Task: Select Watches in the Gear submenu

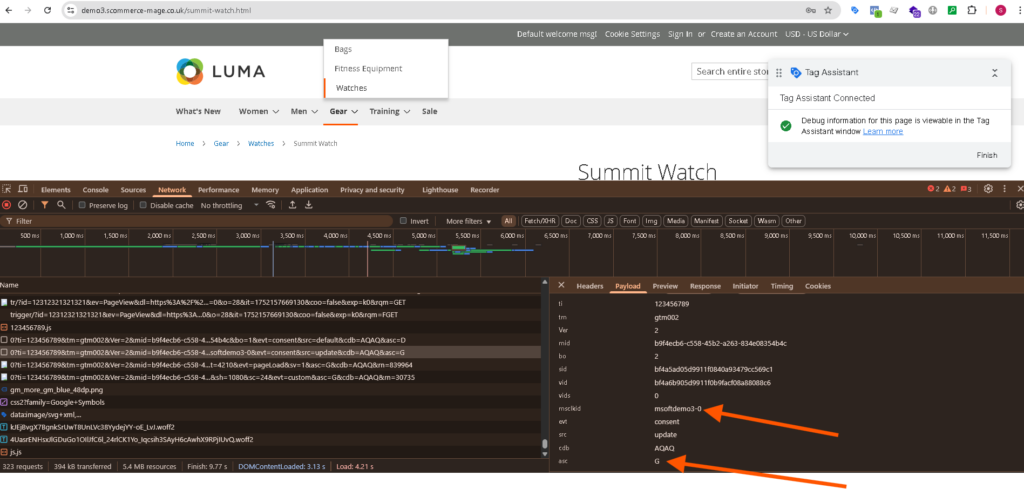Action: click(386, 88)
